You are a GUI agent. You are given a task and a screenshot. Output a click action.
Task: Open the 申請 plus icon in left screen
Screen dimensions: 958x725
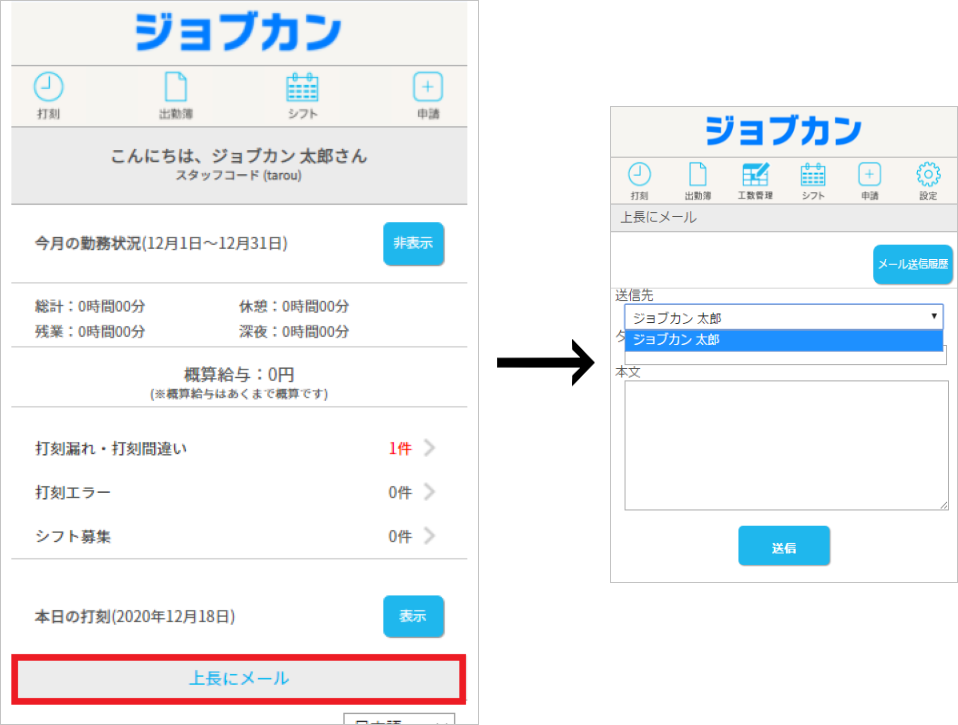tap(428, 87)
